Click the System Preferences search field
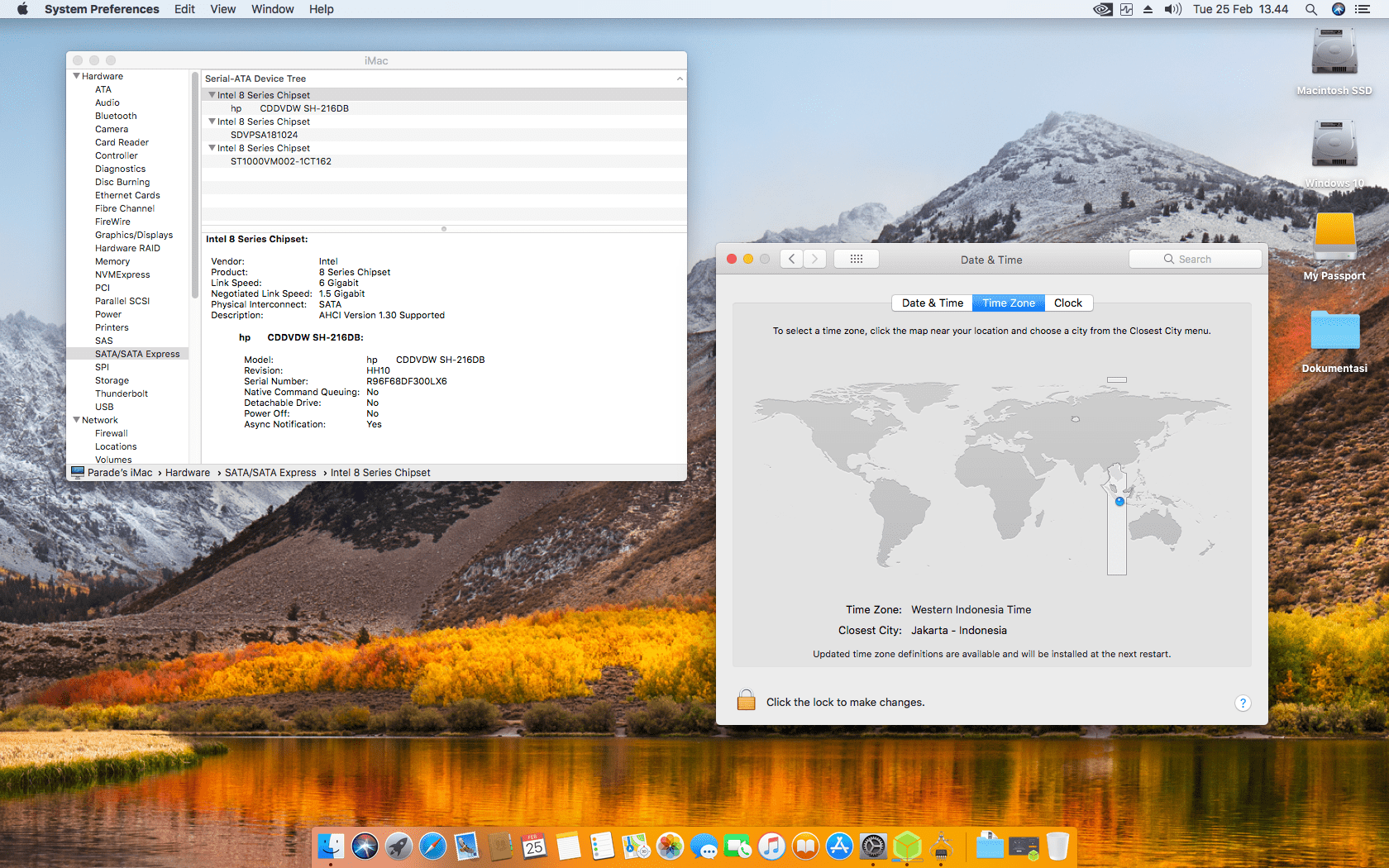 (x=1196, y=259)
